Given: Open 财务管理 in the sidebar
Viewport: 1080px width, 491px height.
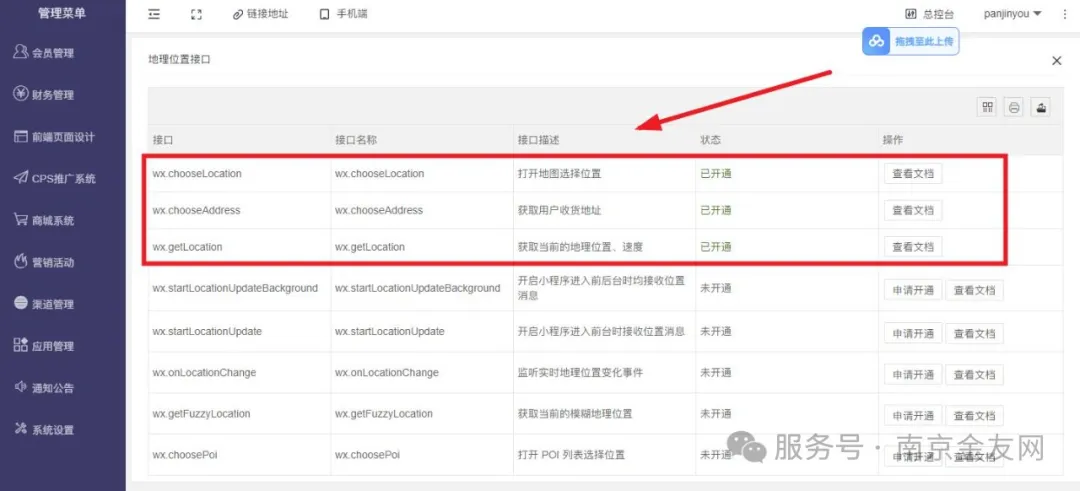Looking at the screenshot, I should [44, 94].
